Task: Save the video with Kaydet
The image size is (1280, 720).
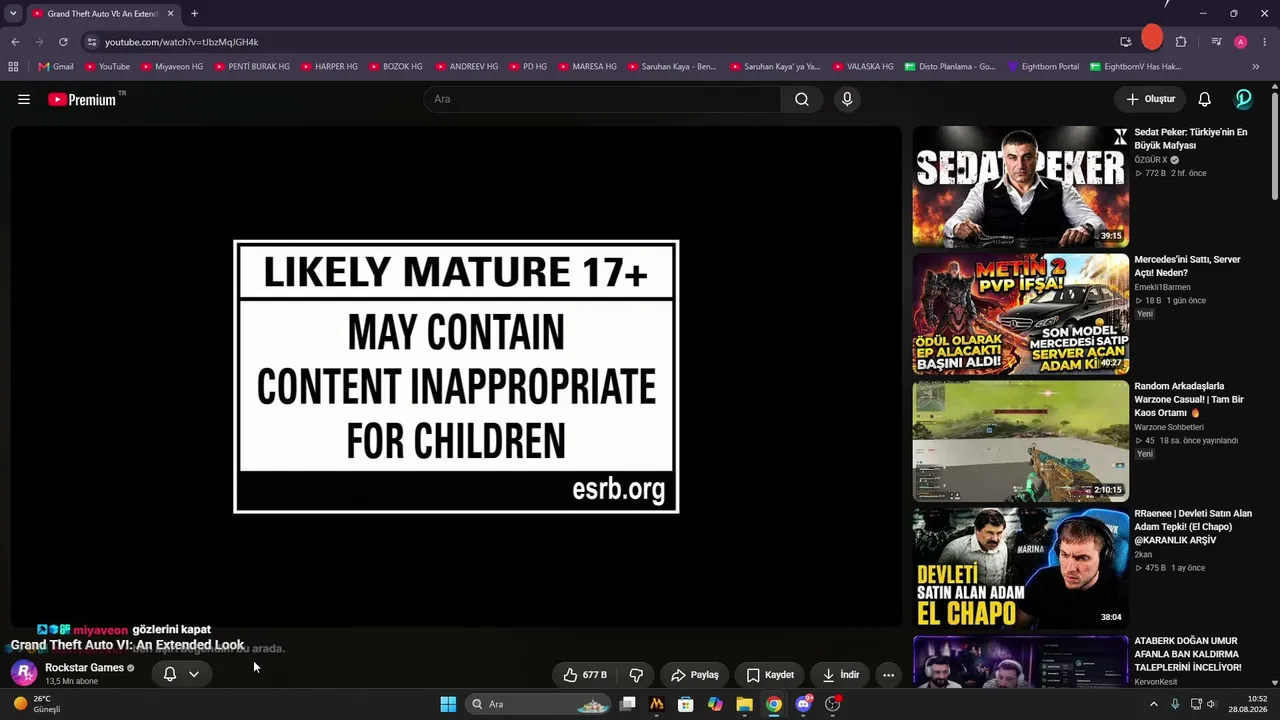Action: (x=770, y=675)
